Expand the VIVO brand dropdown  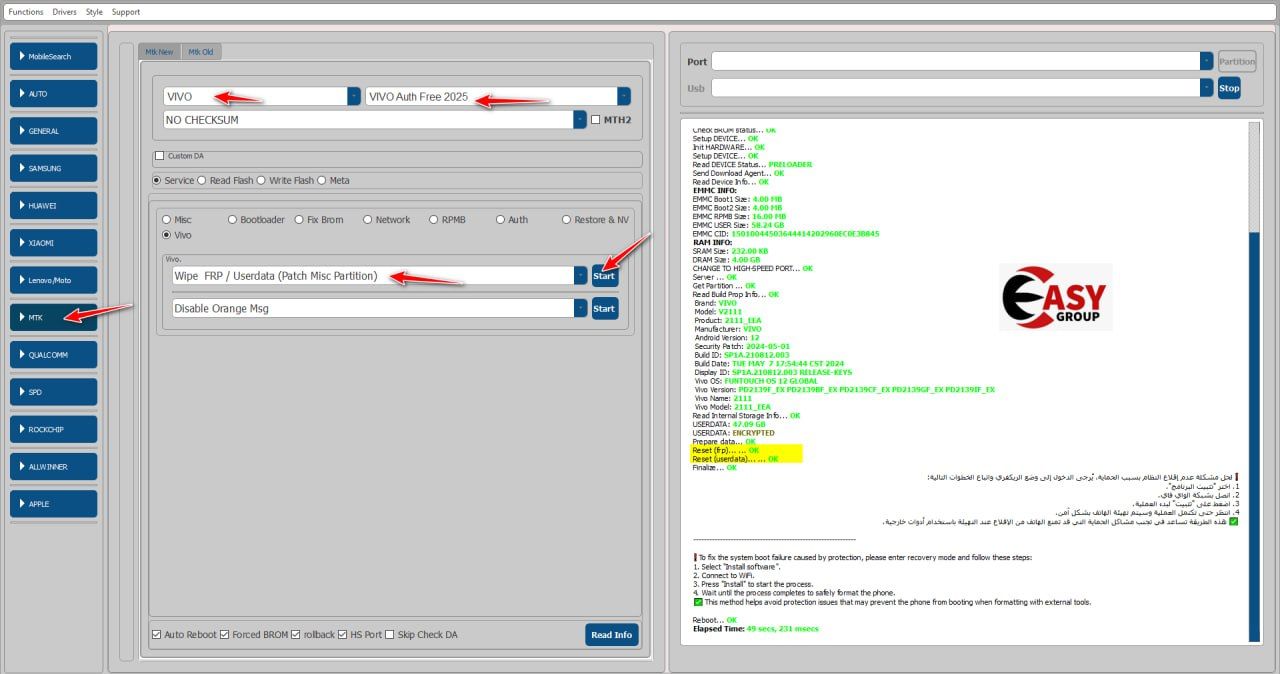[354, 96]
